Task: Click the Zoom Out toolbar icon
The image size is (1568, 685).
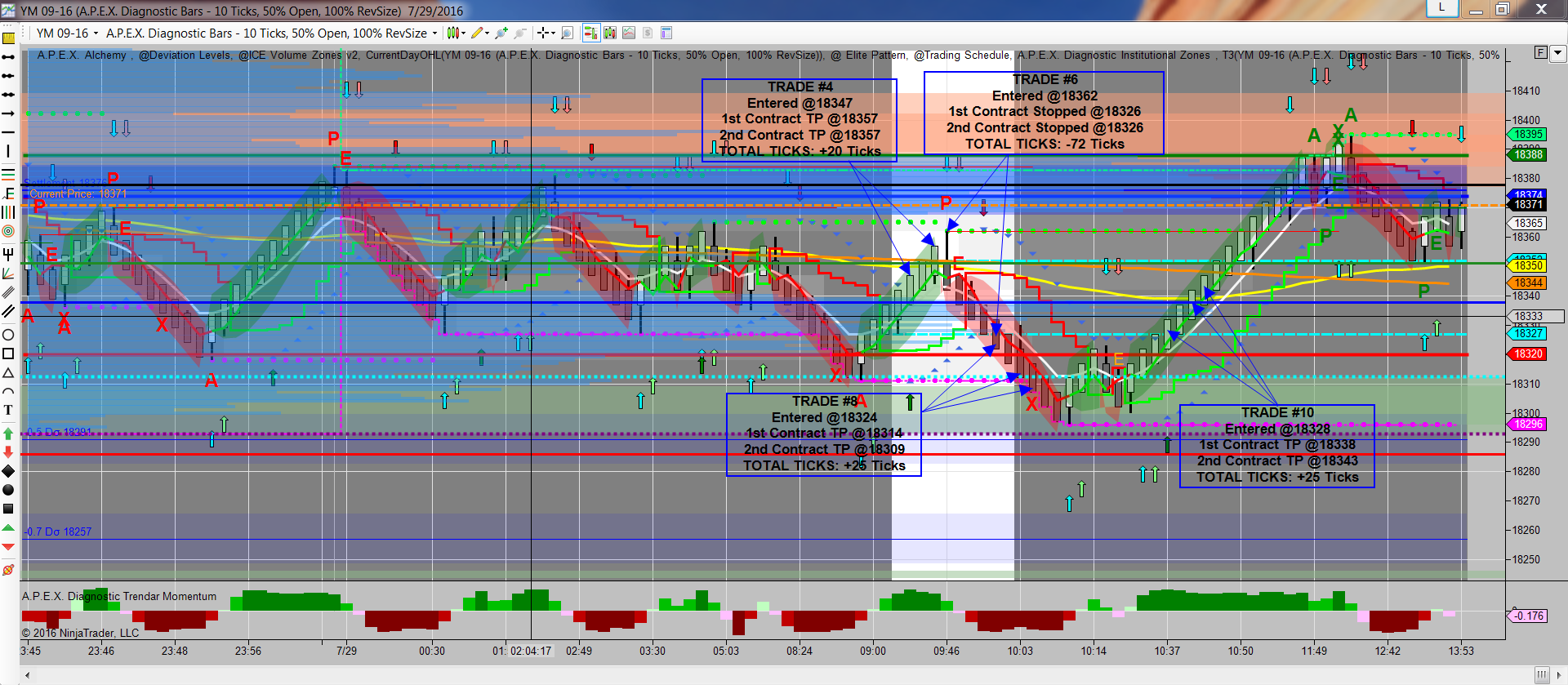Action: [520, 33]
